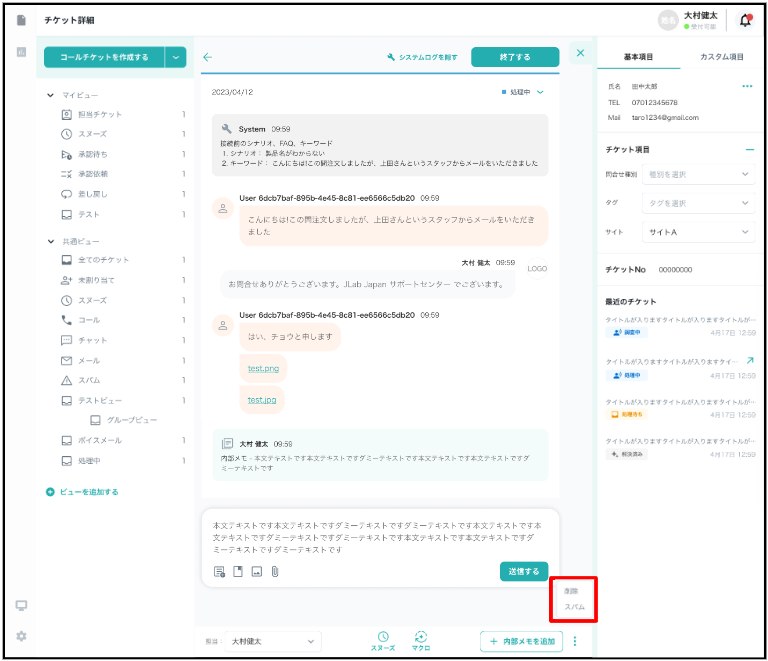Open the three-dot menu beside customer name
Image resolution: width=768 pixels, height=661 pixels.
746,87
